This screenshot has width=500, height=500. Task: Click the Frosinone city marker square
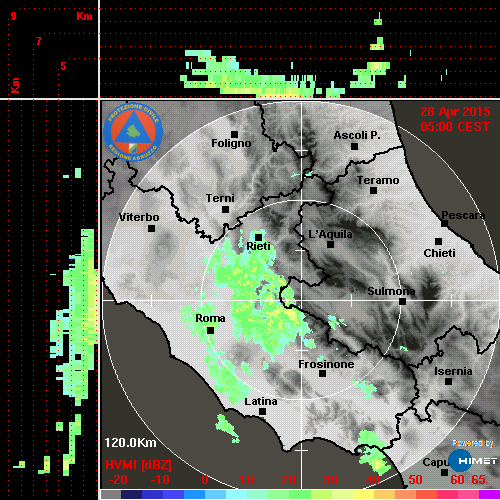(322, 373)
